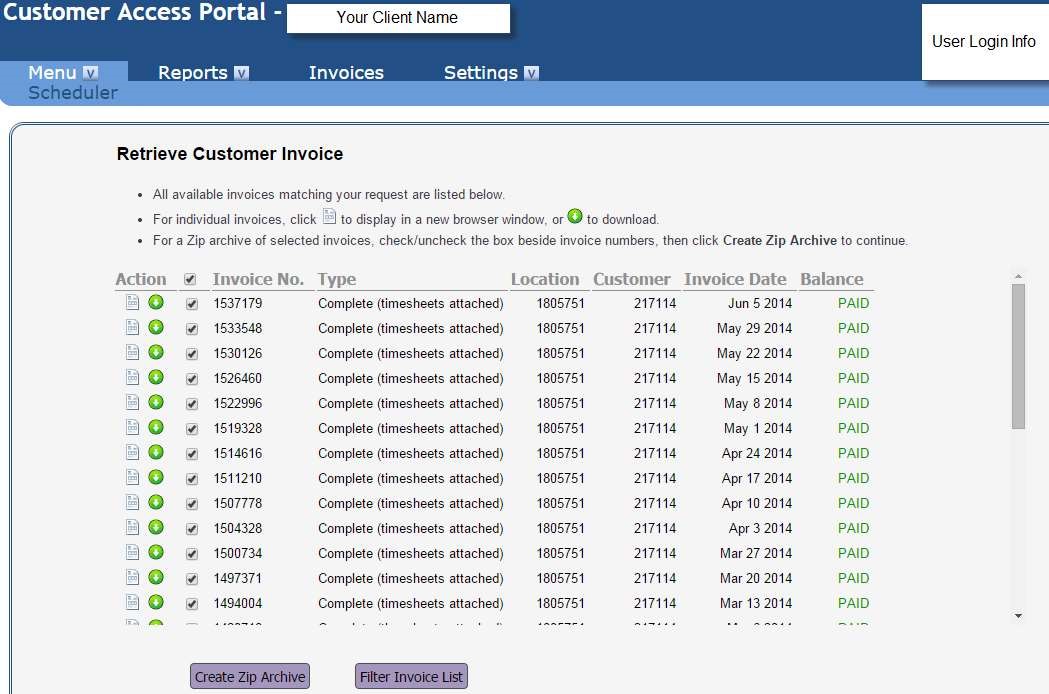Image resolution: width=1049 pixels, height=694 pixels.
Task: Download invoice 1504328
Action: 156,527
